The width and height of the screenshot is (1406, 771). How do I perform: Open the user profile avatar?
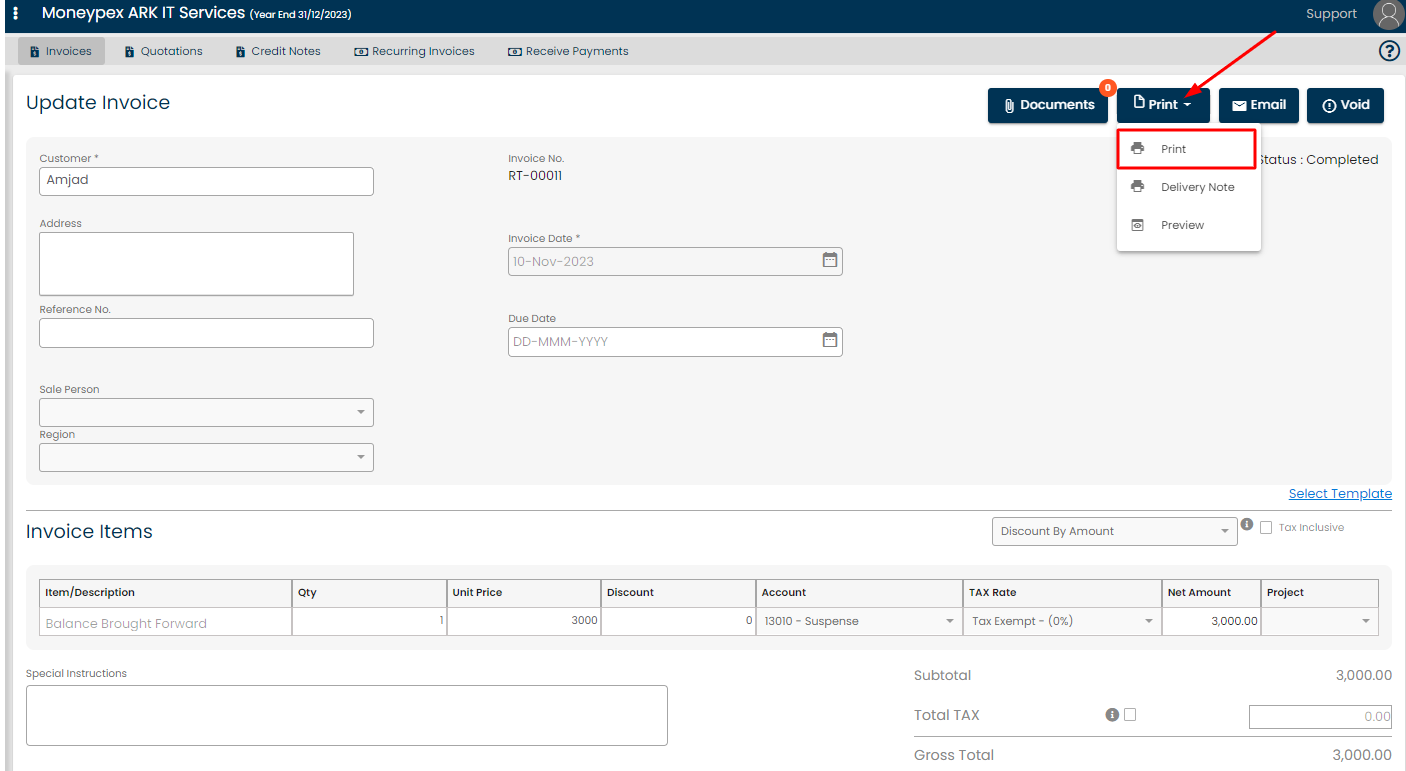click(x=1389, y=14)
